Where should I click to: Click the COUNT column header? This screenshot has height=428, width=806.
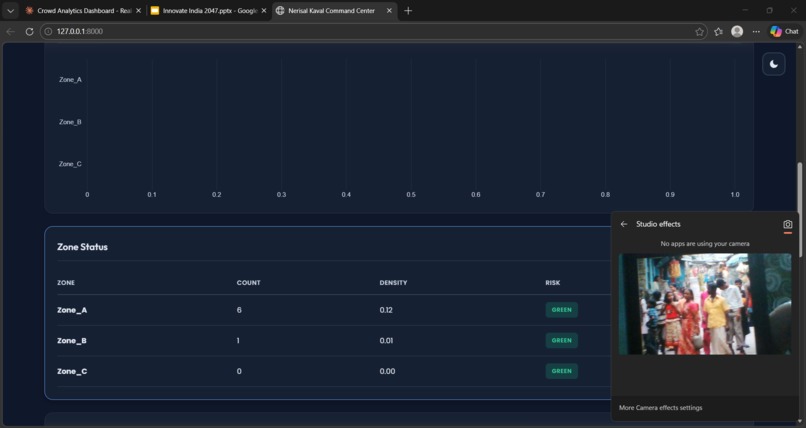pyautogui.click(x=248, y=283)
